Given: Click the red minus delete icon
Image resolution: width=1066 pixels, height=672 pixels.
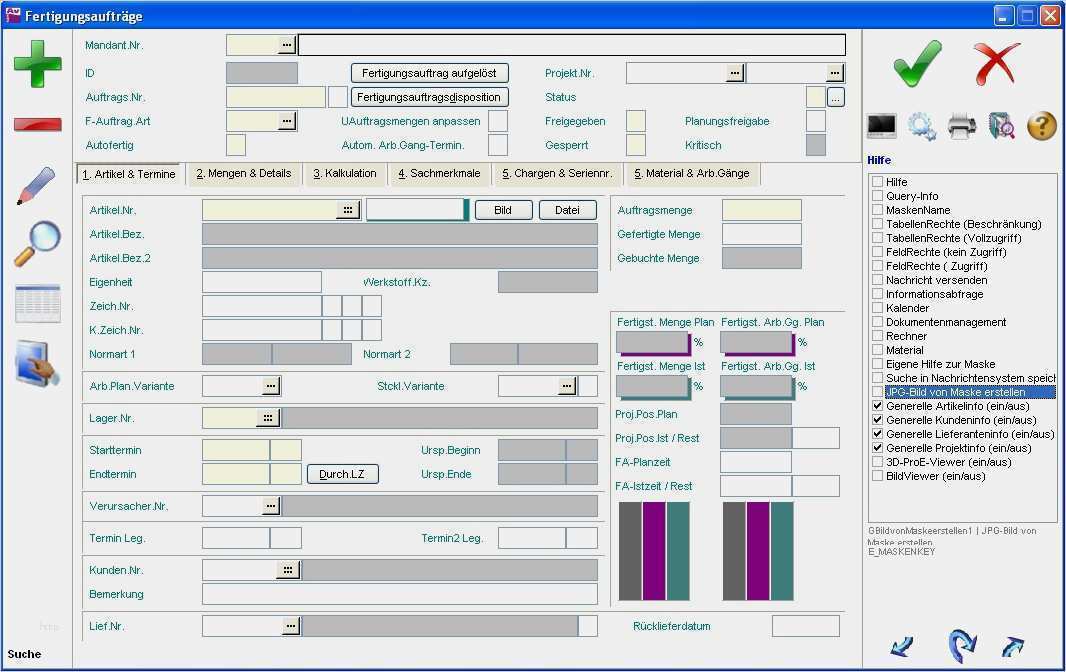Looking at the screenshot, I should click(x=37, y=124).
